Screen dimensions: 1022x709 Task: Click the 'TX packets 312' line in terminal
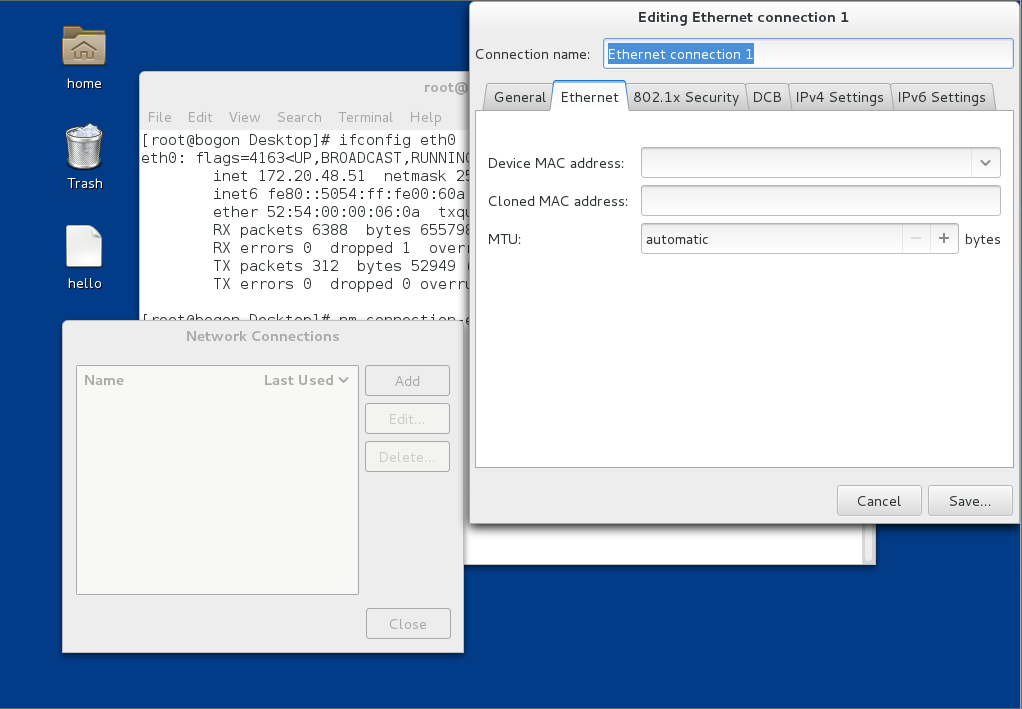point(341,266)
